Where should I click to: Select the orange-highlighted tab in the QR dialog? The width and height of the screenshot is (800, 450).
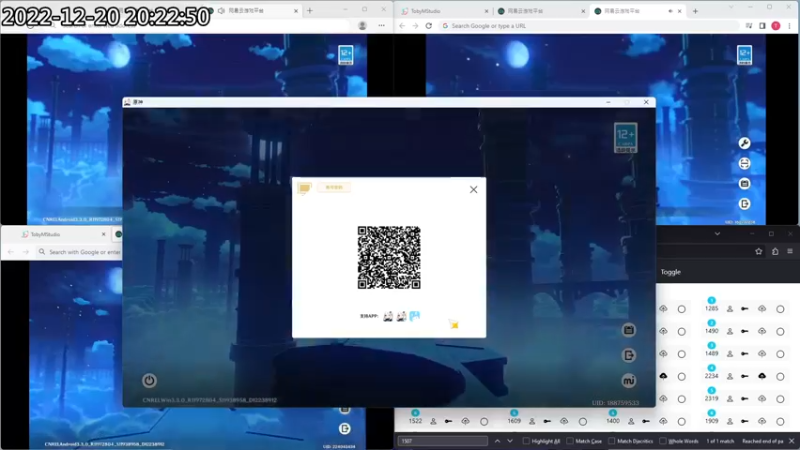coord(334,187)
